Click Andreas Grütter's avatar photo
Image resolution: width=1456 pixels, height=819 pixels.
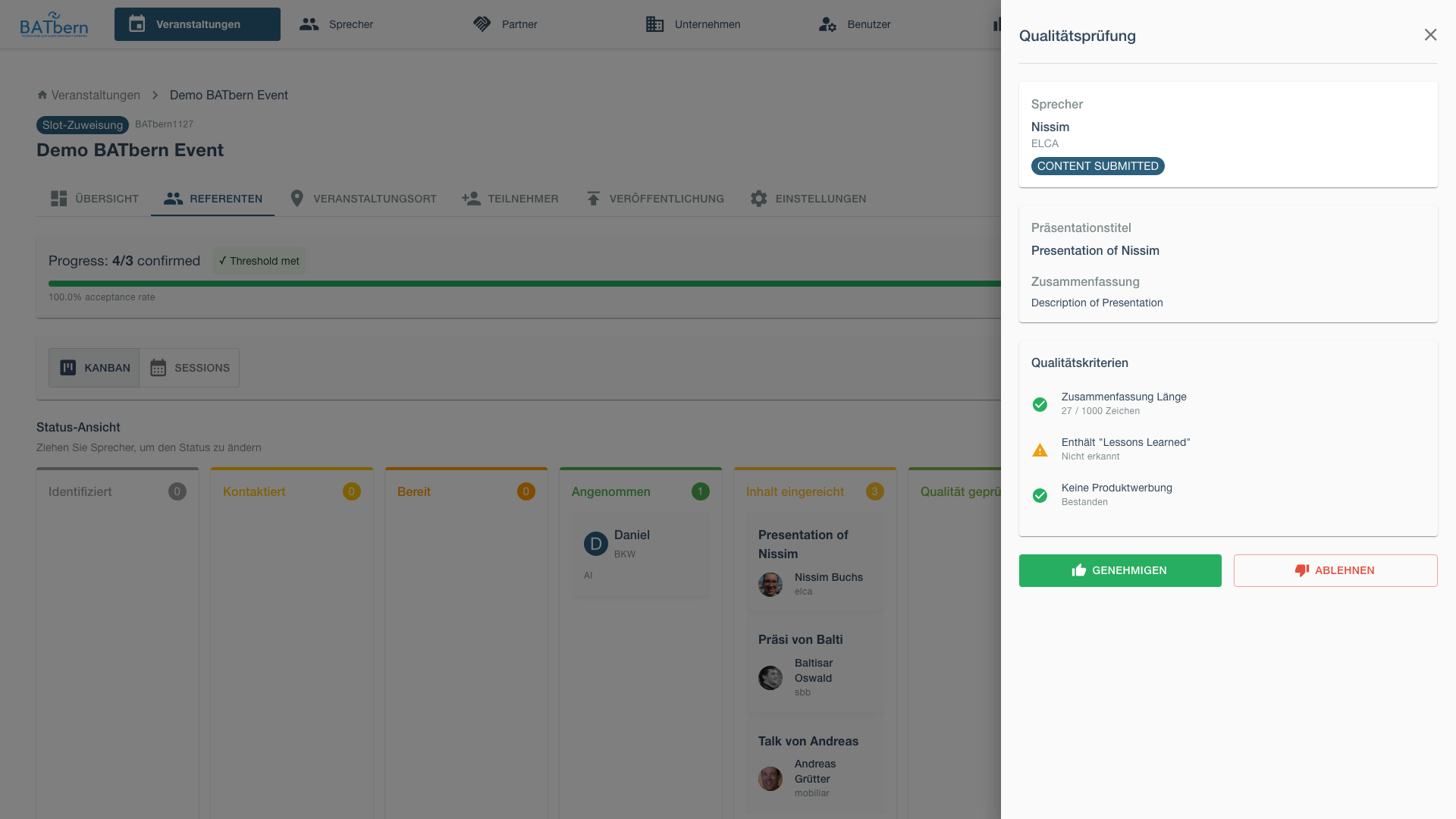tap(770, 779)
